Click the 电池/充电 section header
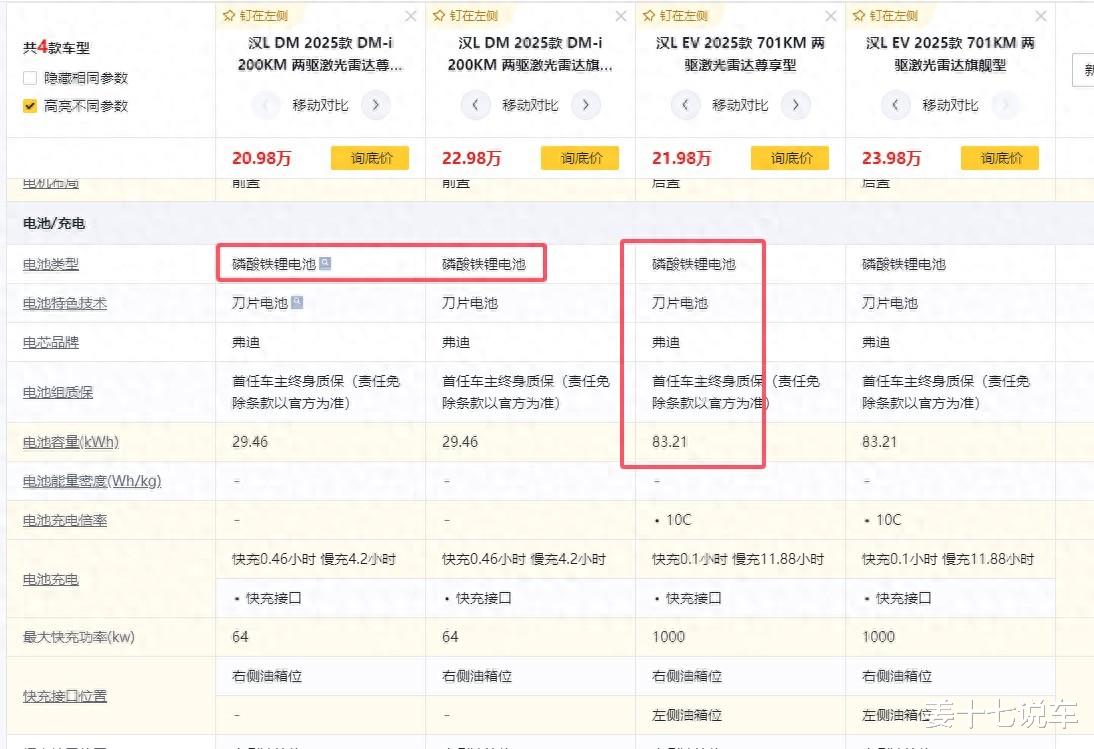Viewport: 1094px width, 749px height. 54,223
